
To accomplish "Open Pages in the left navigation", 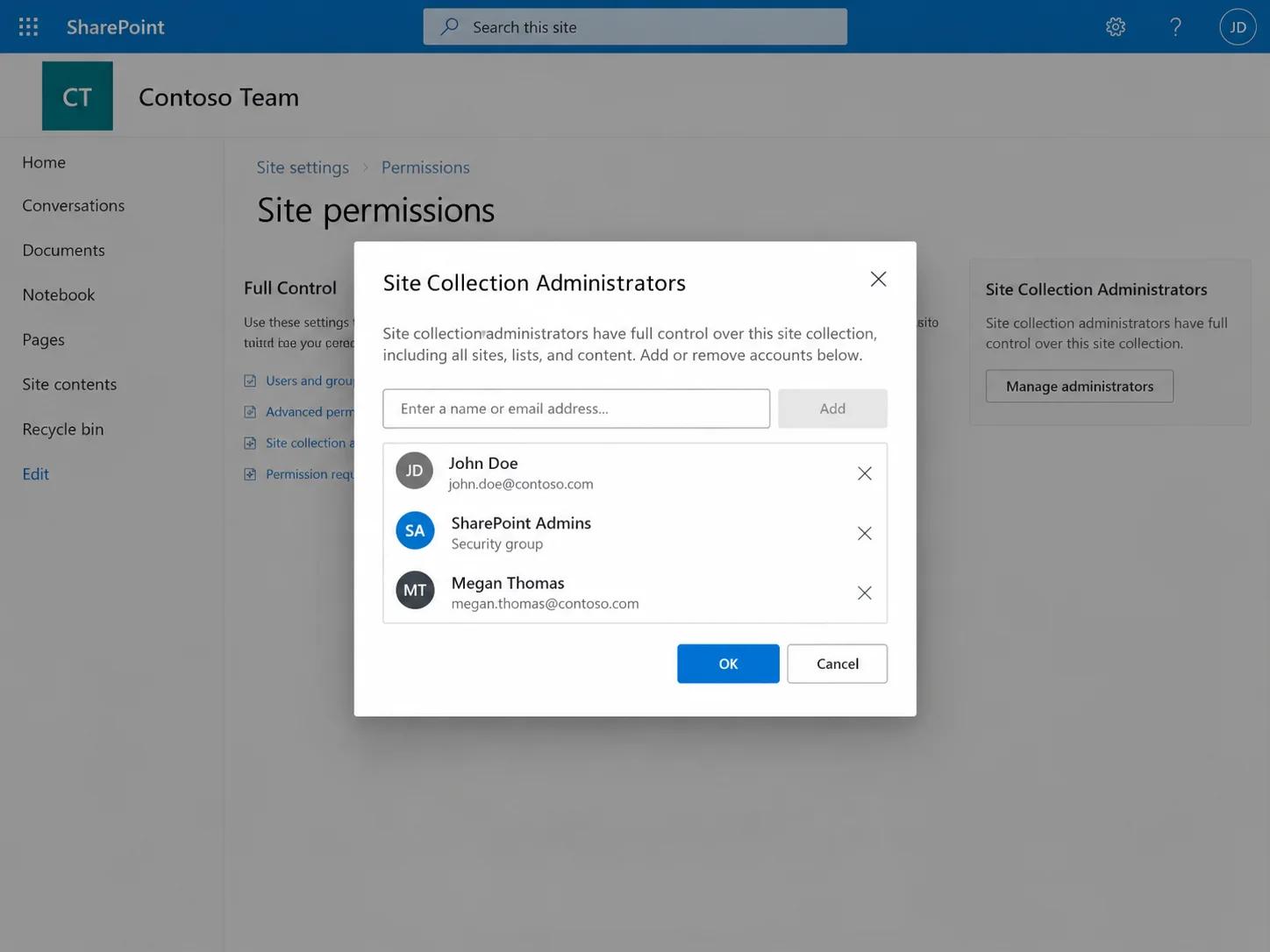I will click(x=44, y=339).
